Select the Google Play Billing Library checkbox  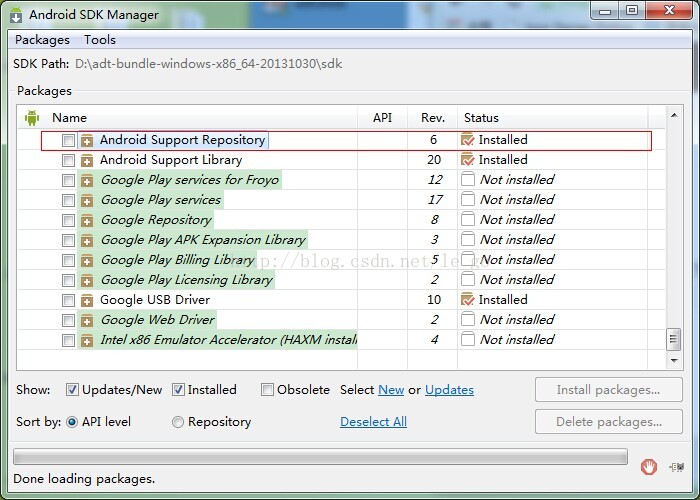coord(68,260)
